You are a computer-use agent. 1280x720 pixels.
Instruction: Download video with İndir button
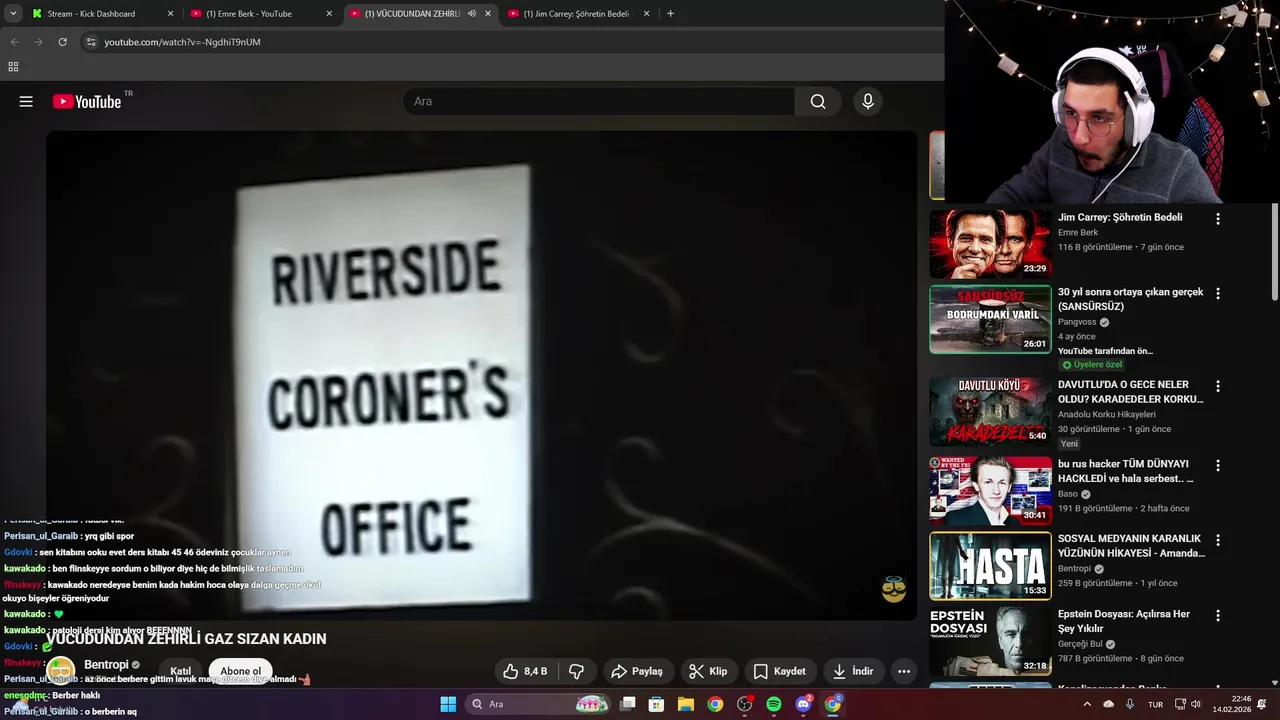(852, 671)
